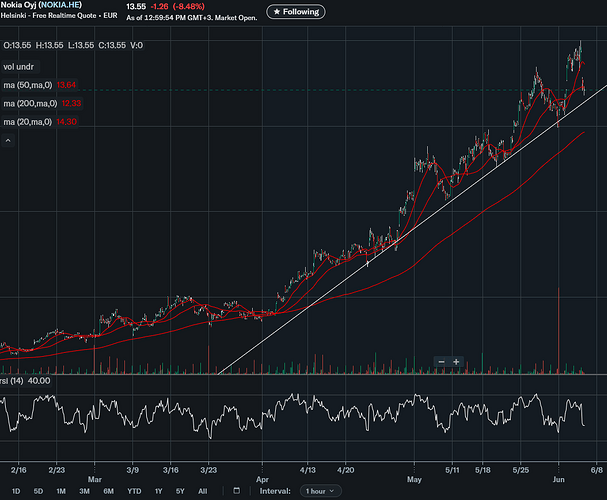Click the ma (50,ma,0) indicator label

tap(28, 85)
